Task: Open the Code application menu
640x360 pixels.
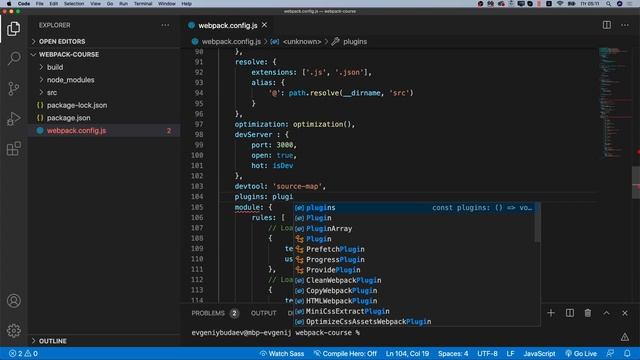Action: [x=24, y=4]
